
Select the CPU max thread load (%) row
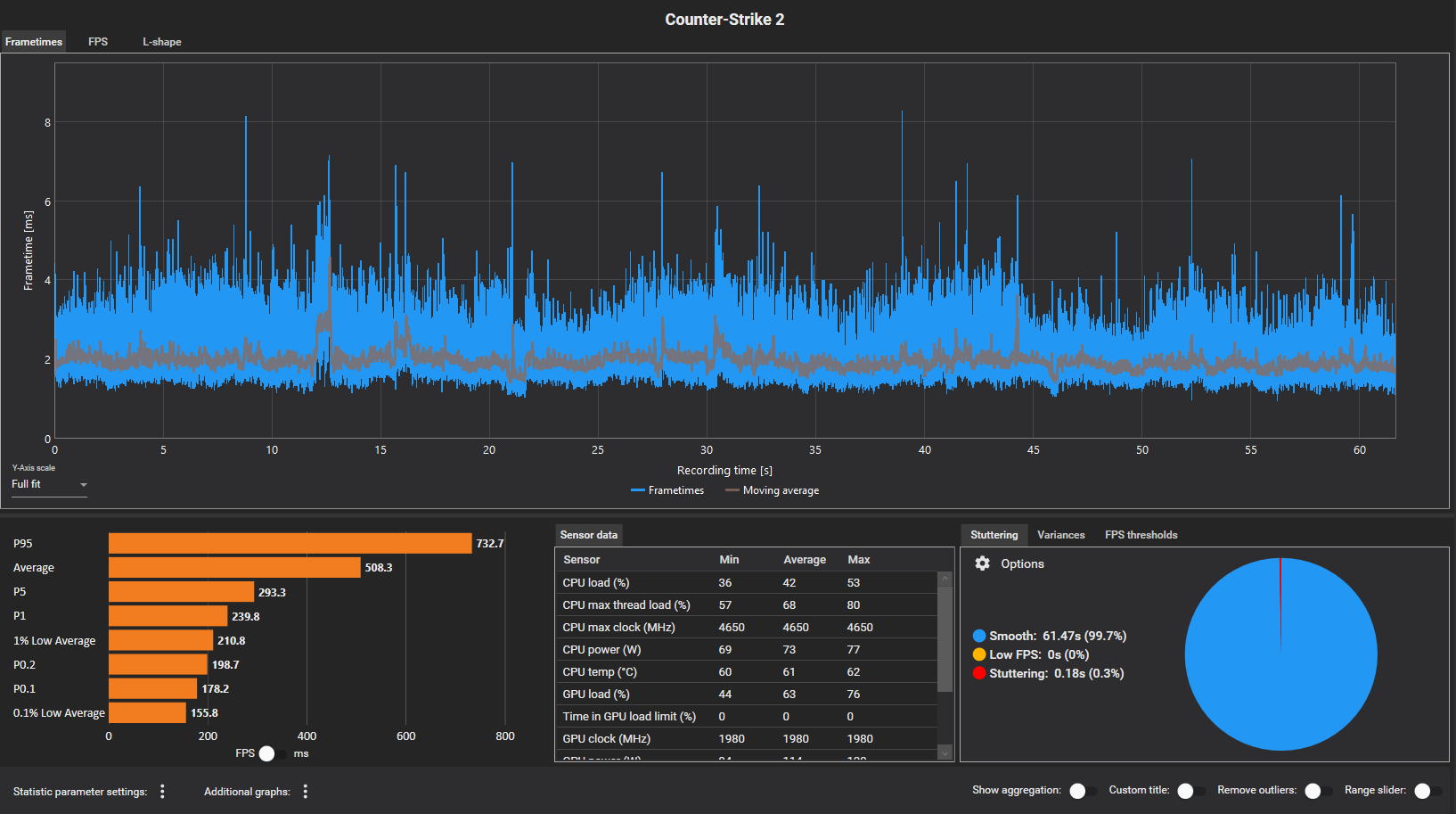[747, 605]
